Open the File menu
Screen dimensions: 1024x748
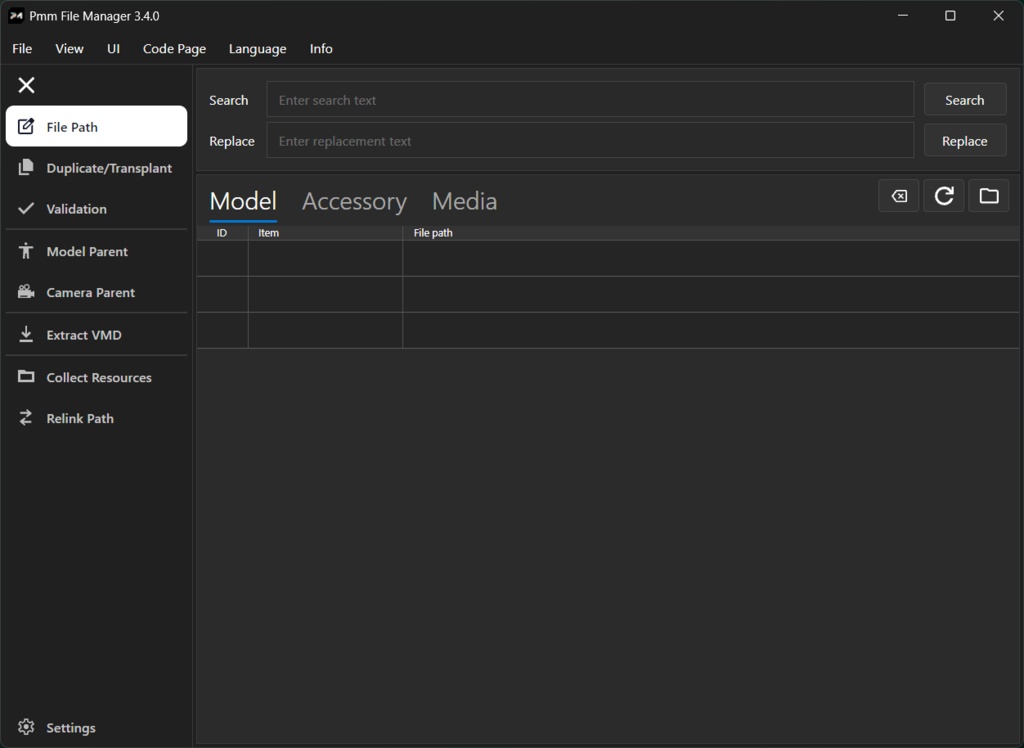pyautogui.click(x=22, y=49)
